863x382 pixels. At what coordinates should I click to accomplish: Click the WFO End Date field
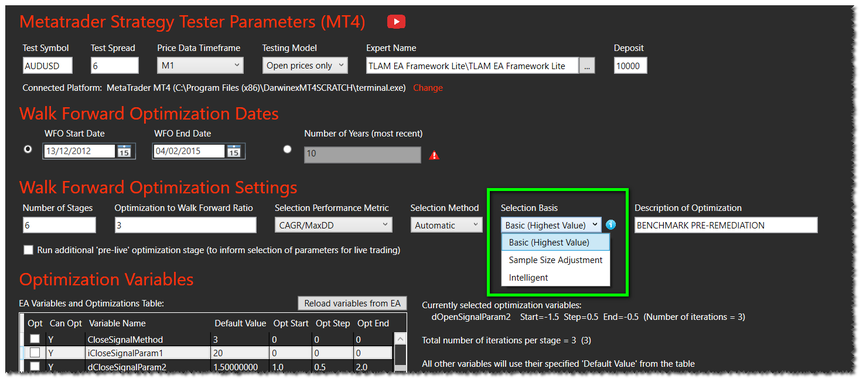click(189, 151)
